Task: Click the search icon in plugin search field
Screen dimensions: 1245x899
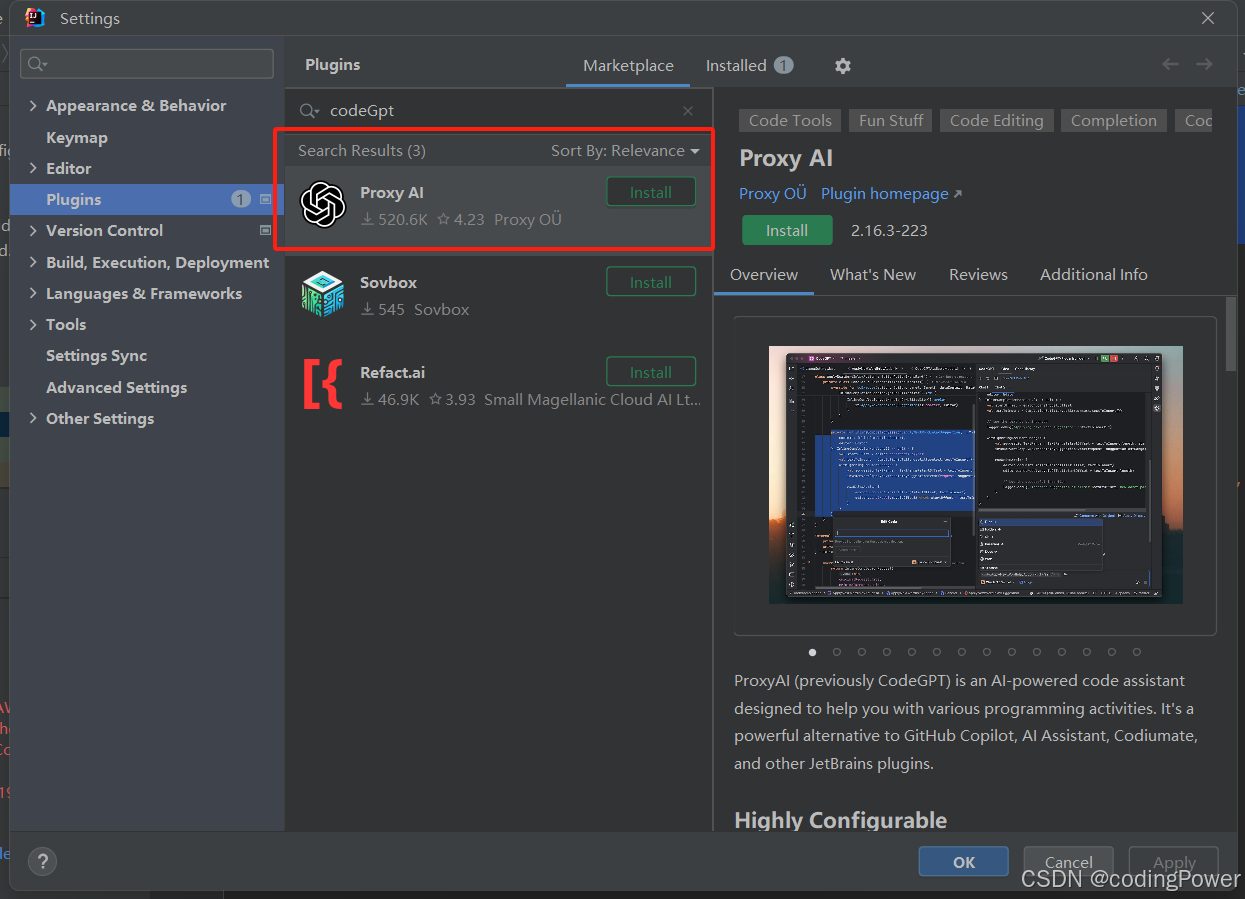Action: [x=309, y=111]
